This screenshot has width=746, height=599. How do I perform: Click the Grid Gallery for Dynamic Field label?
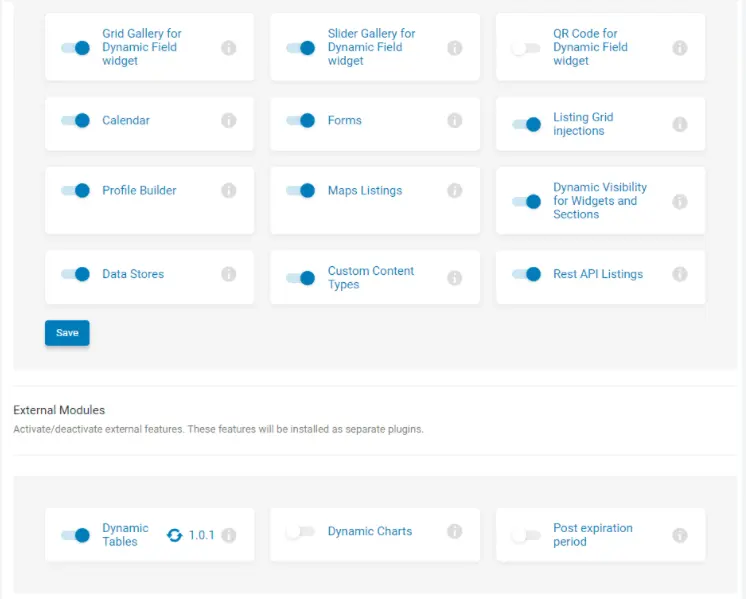pos(141,47)
